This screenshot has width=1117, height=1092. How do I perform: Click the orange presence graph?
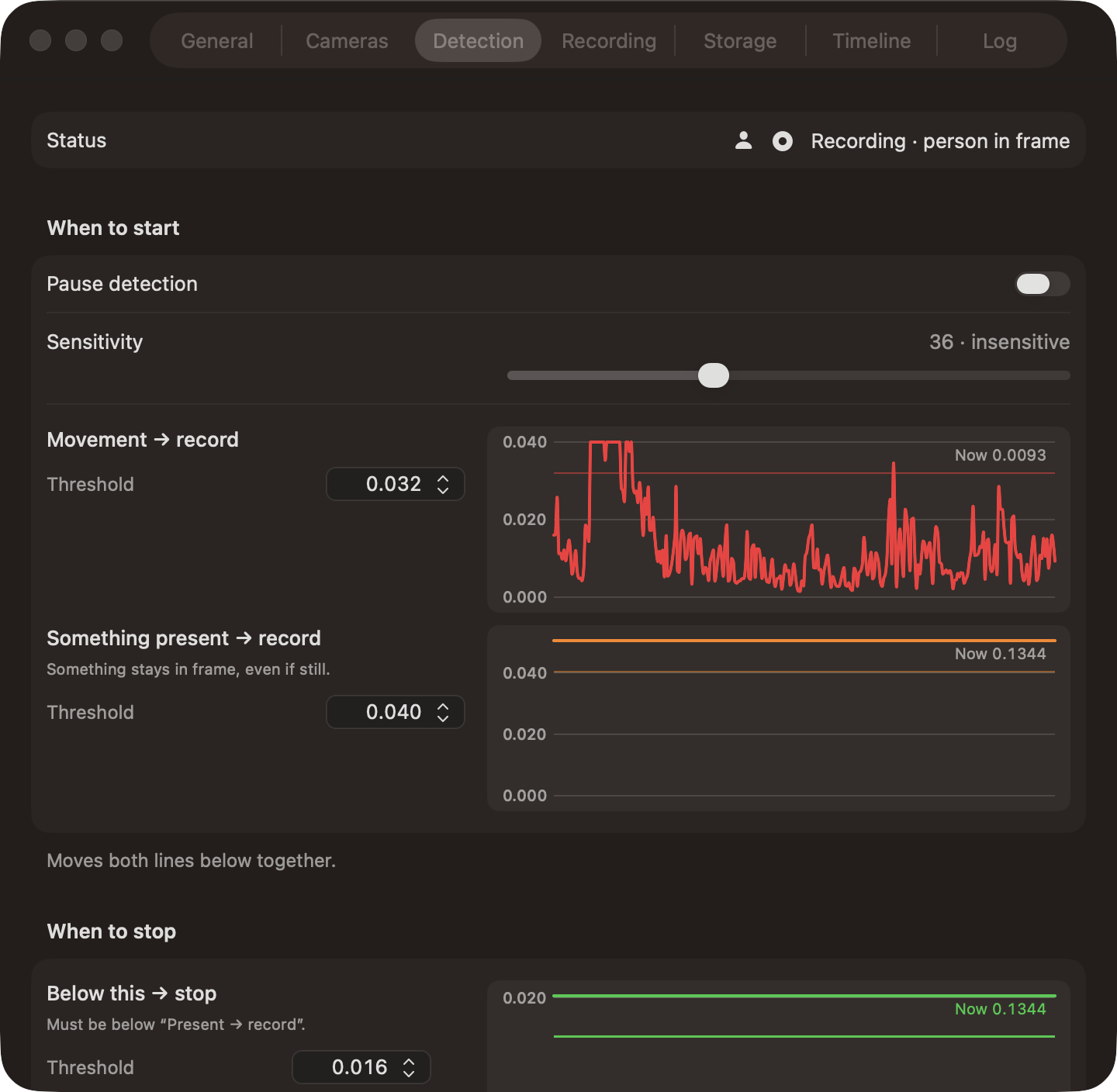click(779, 719)
